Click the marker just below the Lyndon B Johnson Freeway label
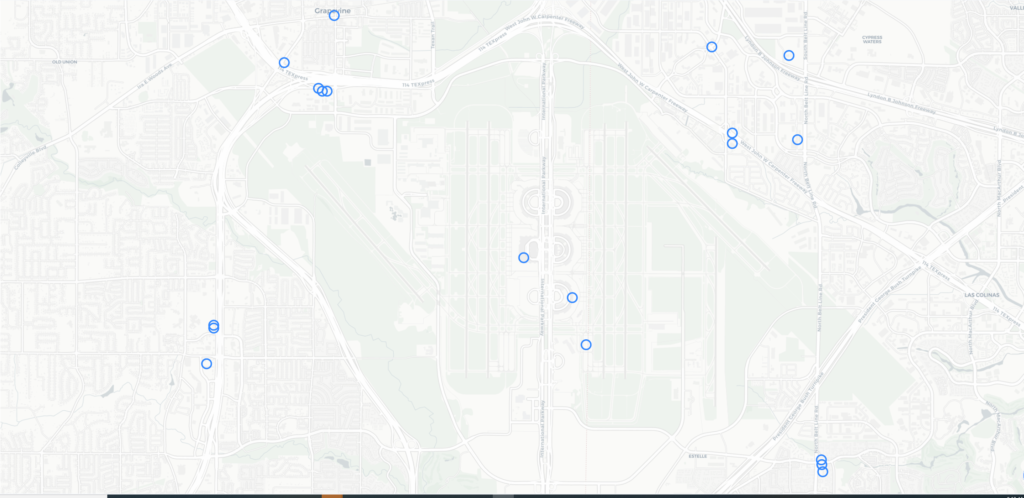The height and width of the screenshot is (498, 1024). [789, 55]
